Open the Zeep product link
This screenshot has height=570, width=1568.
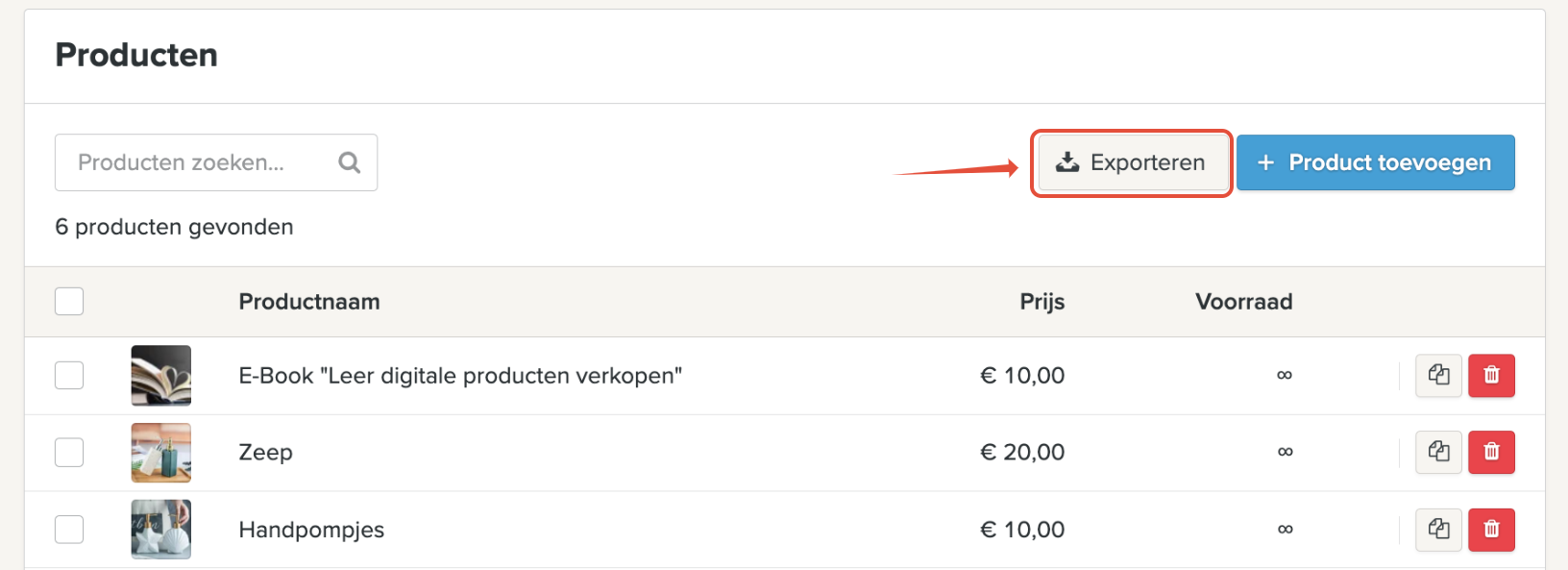point(266,453)
